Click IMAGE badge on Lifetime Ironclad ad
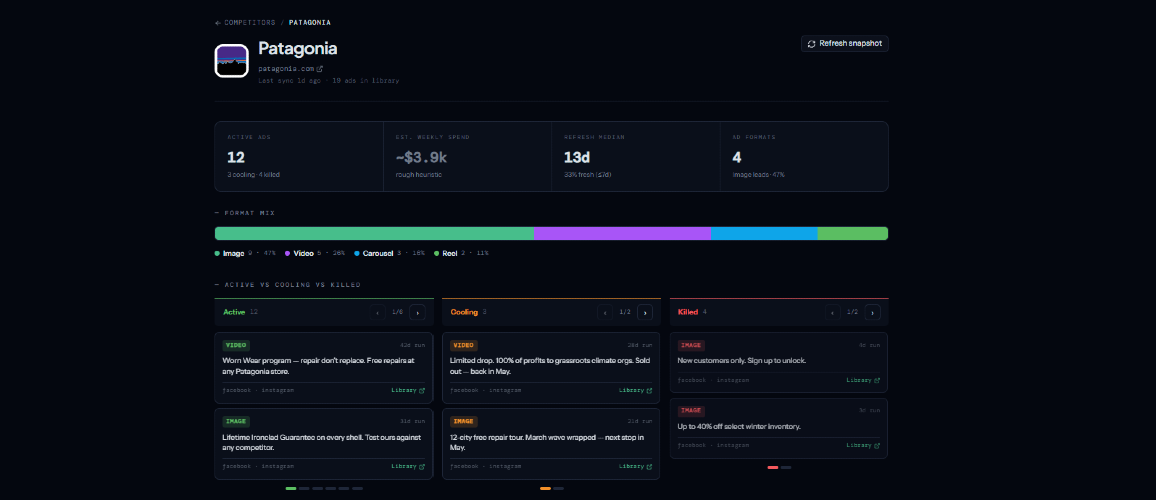 [x=236, y=421]
